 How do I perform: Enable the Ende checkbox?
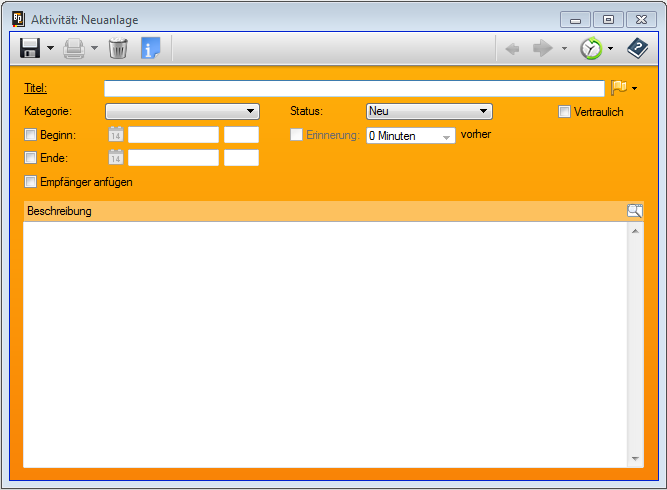(x=30, y=157)
